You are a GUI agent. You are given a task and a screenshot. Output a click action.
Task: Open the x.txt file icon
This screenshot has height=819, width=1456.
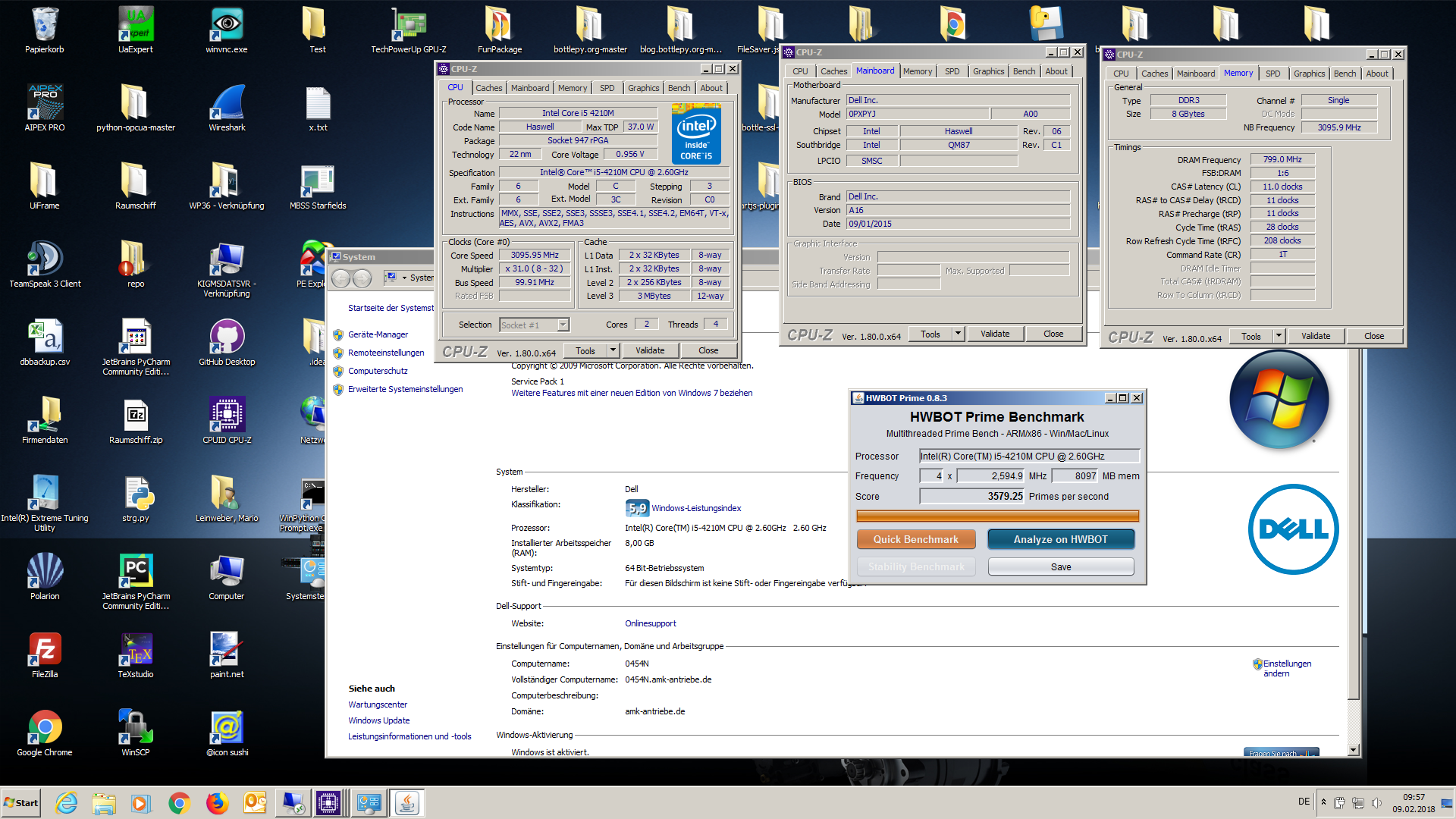[318, 108]
